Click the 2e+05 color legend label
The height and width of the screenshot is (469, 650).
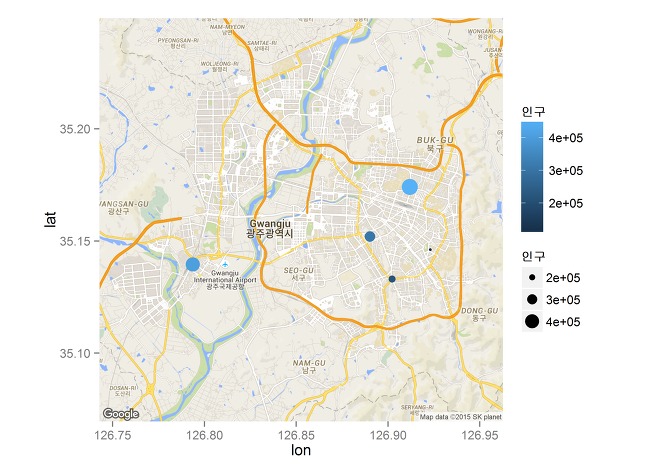565,203
